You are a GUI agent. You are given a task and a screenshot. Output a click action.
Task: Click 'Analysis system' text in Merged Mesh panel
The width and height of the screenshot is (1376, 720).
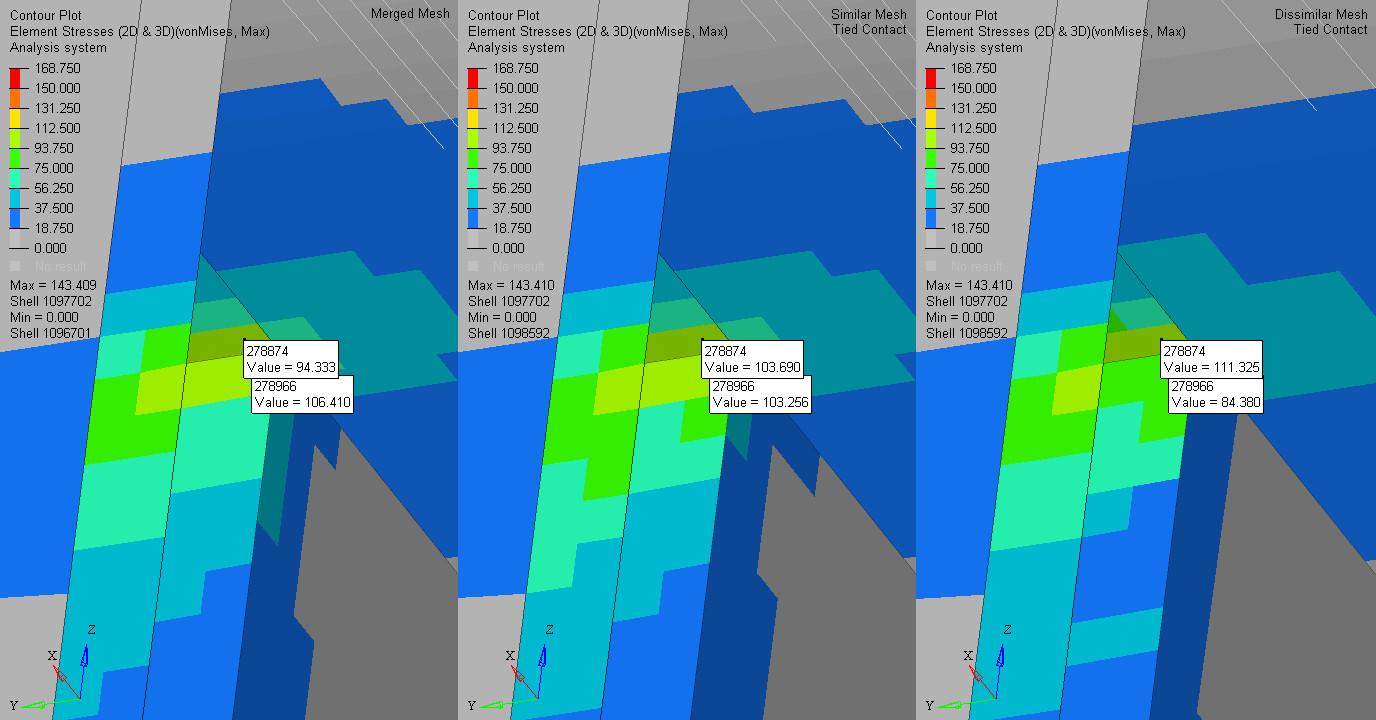click(x=58, y=47)
